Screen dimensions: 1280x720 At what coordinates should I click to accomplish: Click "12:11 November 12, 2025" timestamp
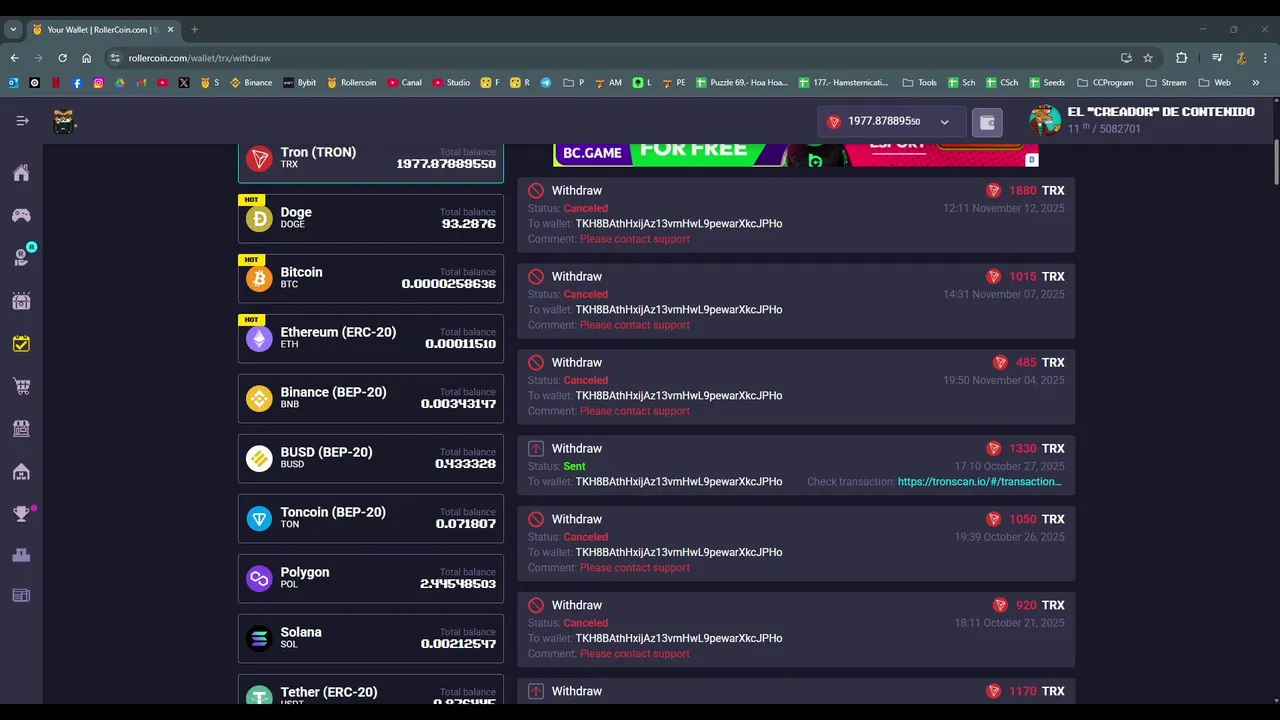click(x=1004, y=209)
